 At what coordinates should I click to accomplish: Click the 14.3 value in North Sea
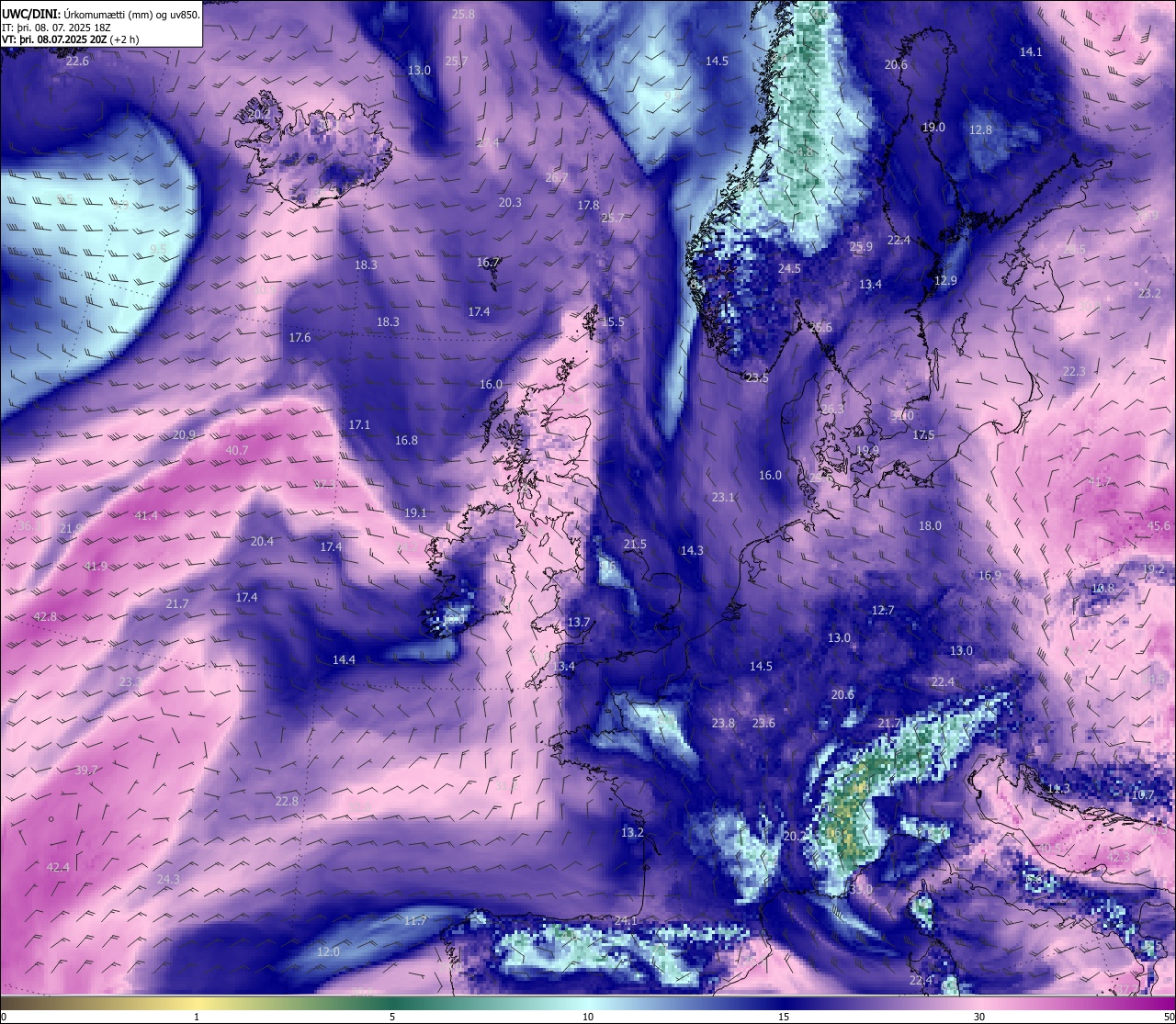click(692, 551)
